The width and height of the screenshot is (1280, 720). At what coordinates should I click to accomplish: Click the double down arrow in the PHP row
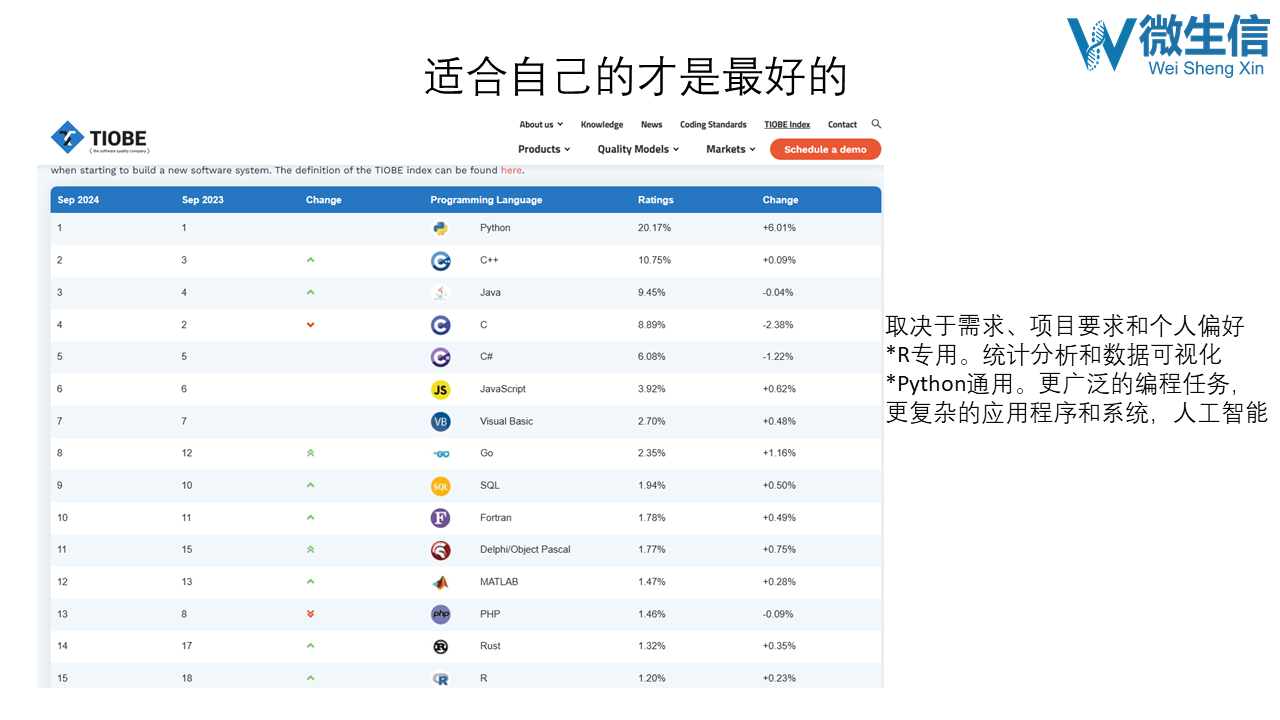(310, 614)
